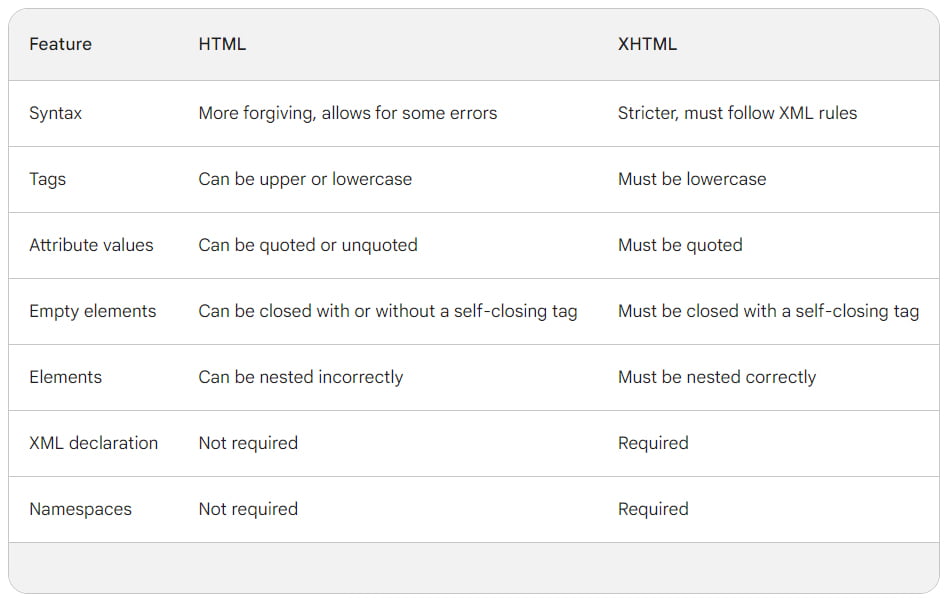947x598 pixels.
Task: Click the "Must be nested correctly" cell
Action: (x=717, y=377)
